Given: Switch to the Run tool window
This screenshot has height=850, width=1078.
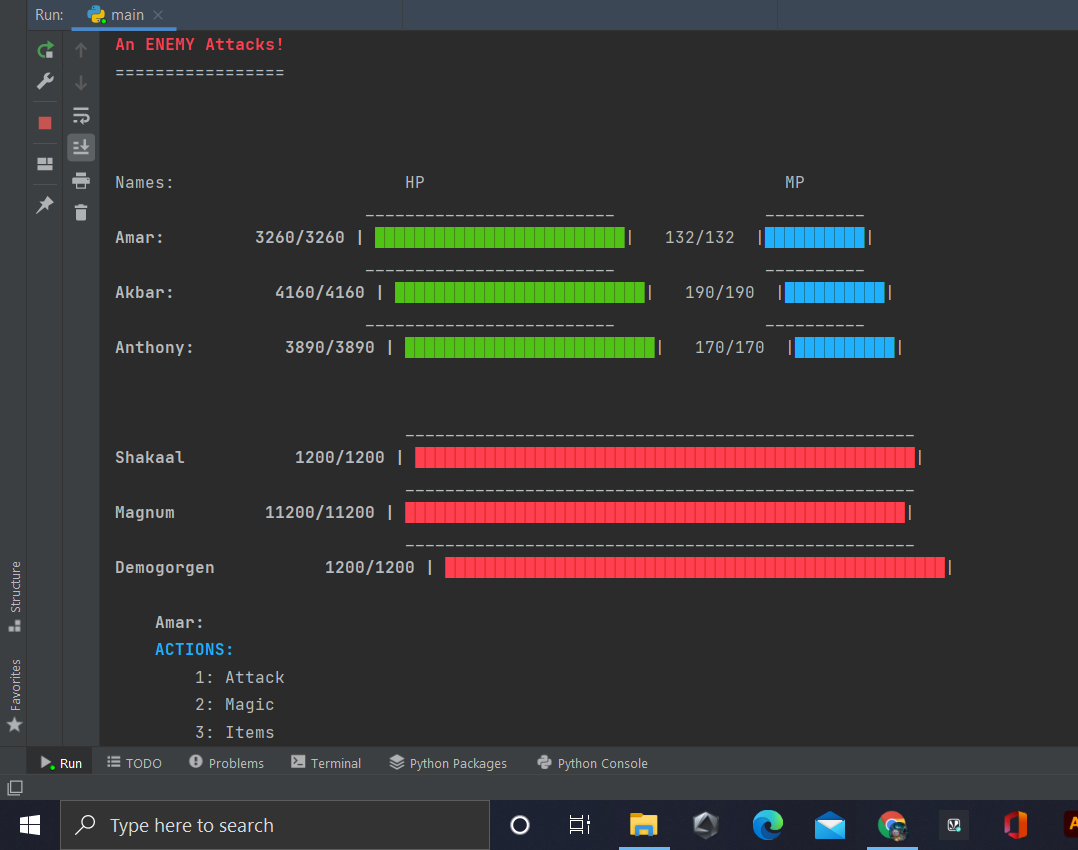Looking at the screenshot, I should 61,763.
